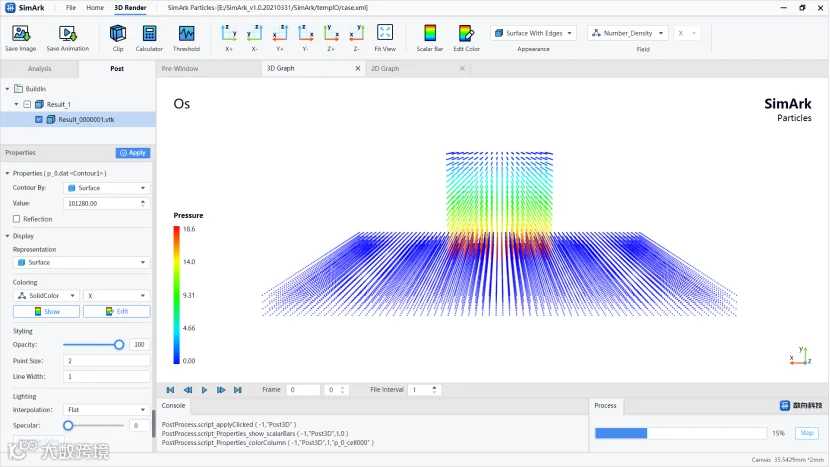This screenshot has width=830, height=467.
Task: Step forward one frame
Action: (221, 390)
